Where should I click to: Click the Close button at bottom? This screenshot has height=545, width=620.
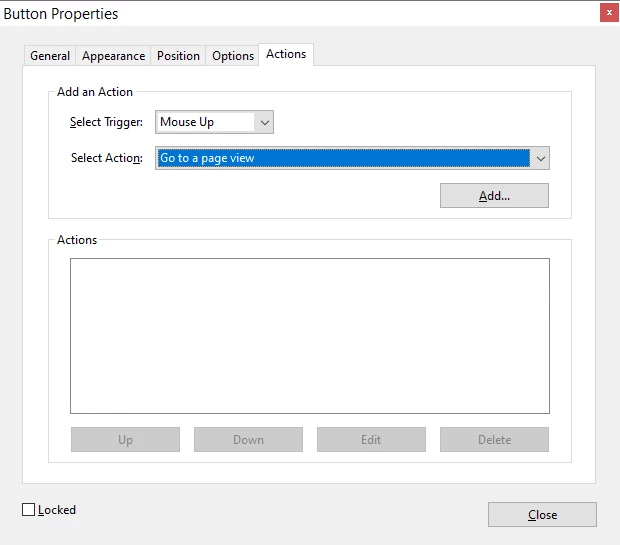(x=542, y=515)
